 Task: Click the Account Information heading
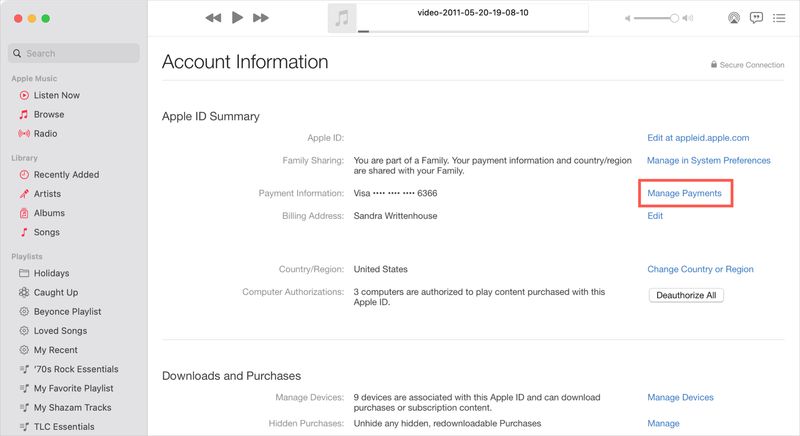(x=245, y=62)
